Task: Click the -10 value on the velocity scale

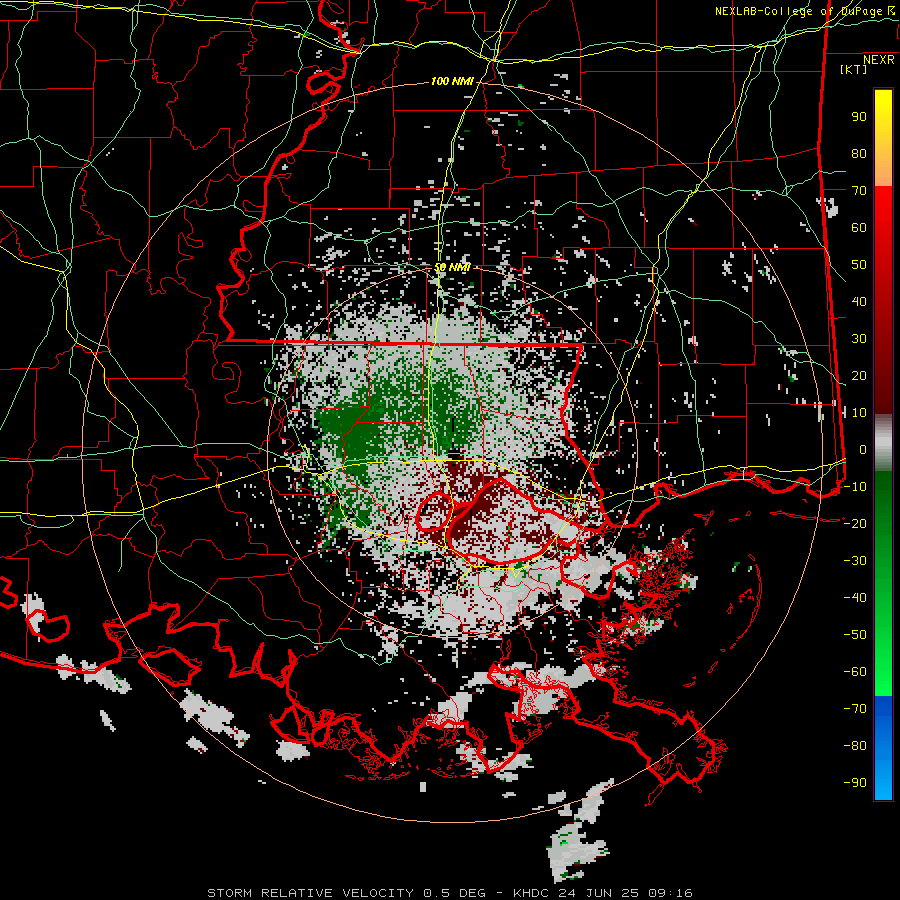Action: click(x=855, y=487)
